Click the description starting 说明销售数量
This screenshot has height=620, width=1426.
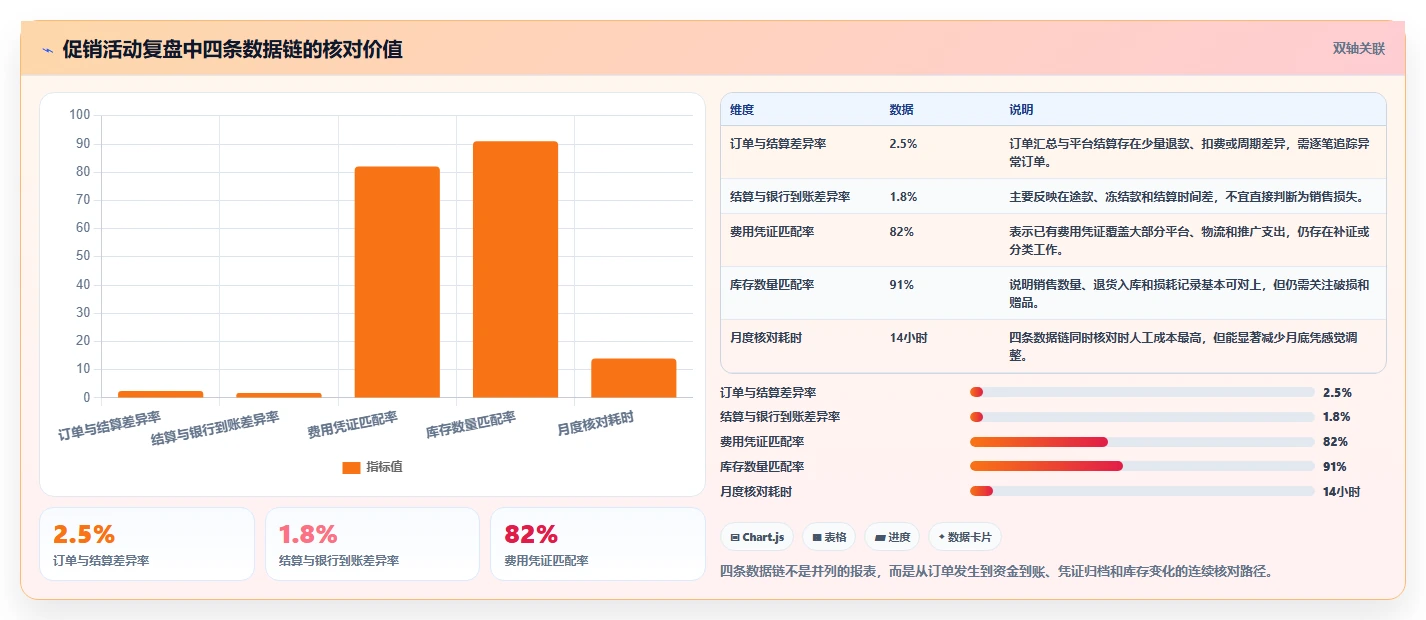point(1189,294)
